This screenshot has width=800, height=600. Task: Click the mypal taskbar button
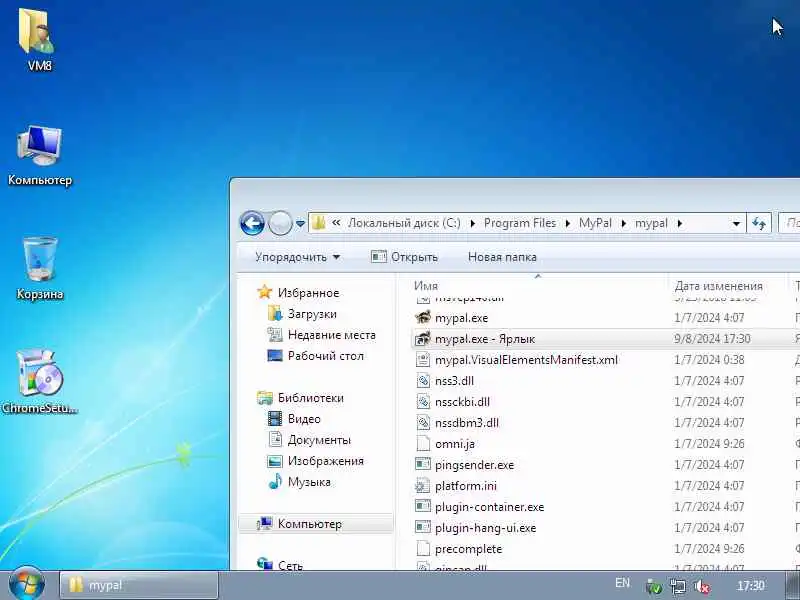(139, 585)
